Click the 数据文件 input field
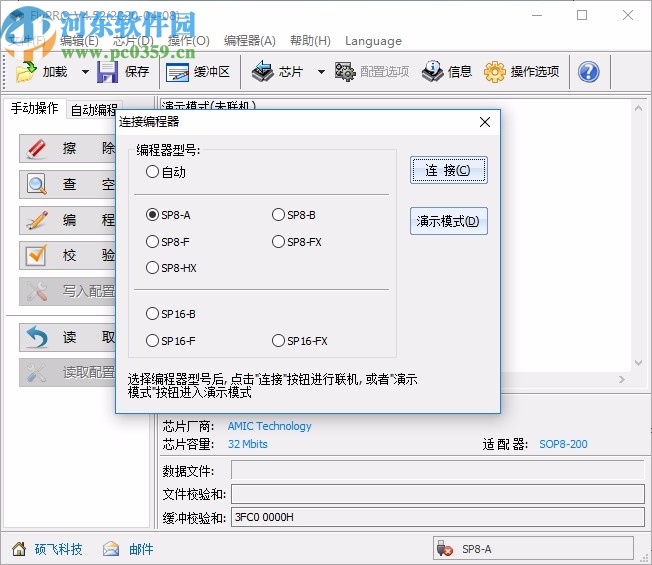This screenshot has height=565, width=652. (x=437, y=470)
